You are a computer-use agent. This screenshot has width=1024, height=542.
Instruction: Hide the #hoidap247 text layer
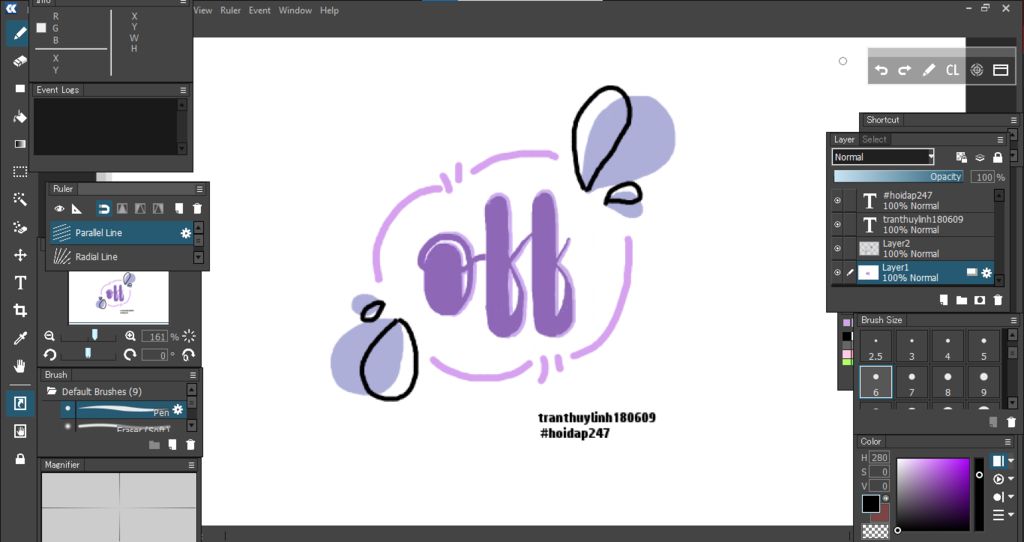(837, 200)
